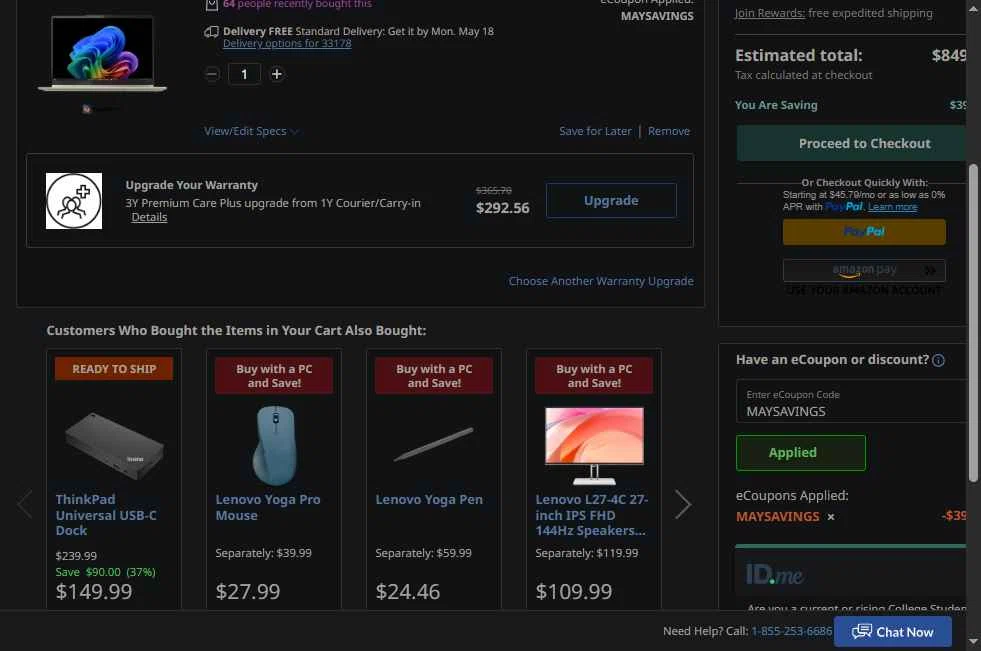Click the $109.99 monitor price
The image size is (981, 651).
coord(574,592)
